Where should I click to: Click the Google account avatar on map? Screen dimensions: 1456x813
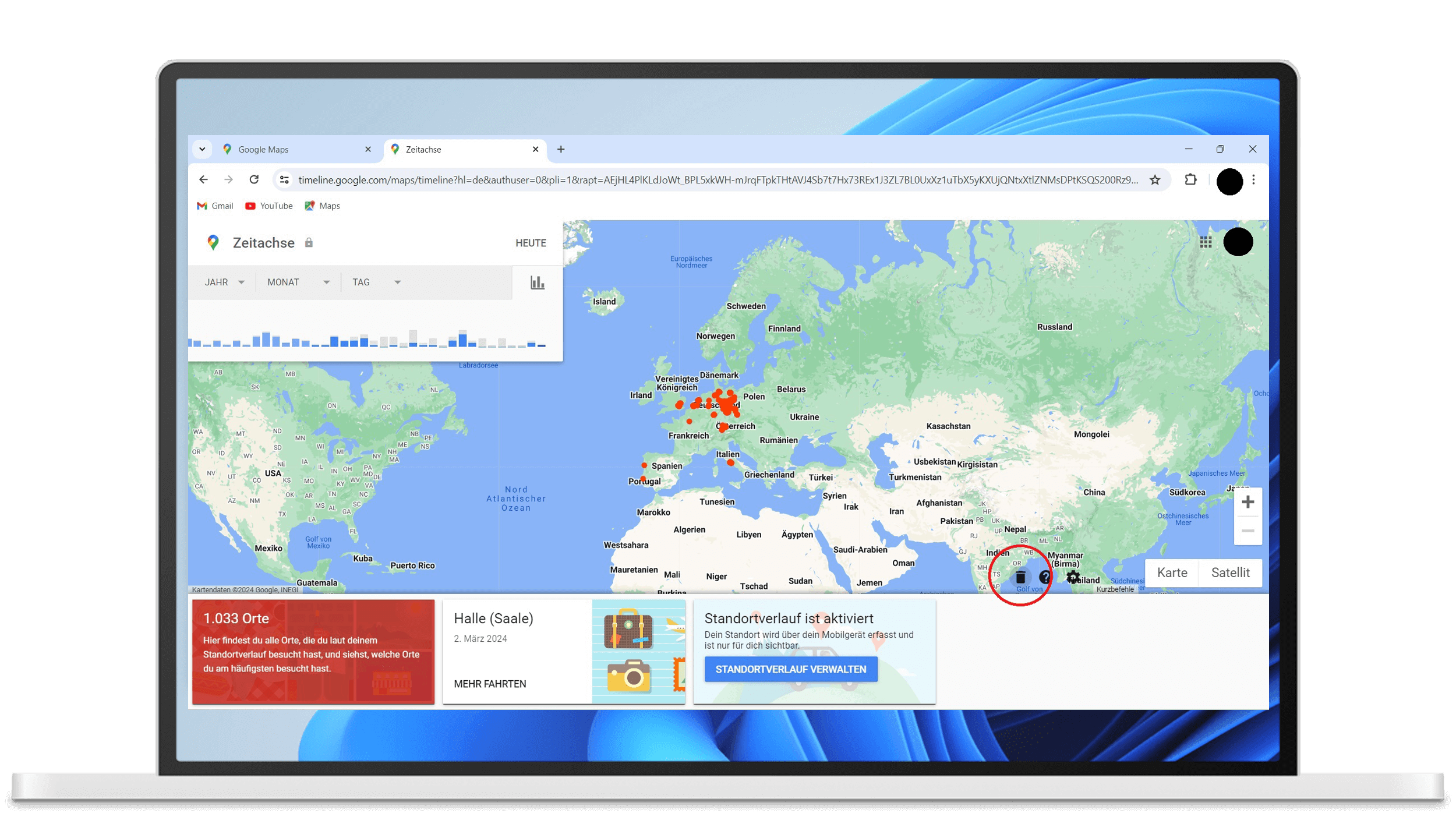(x=1238, y=242)
